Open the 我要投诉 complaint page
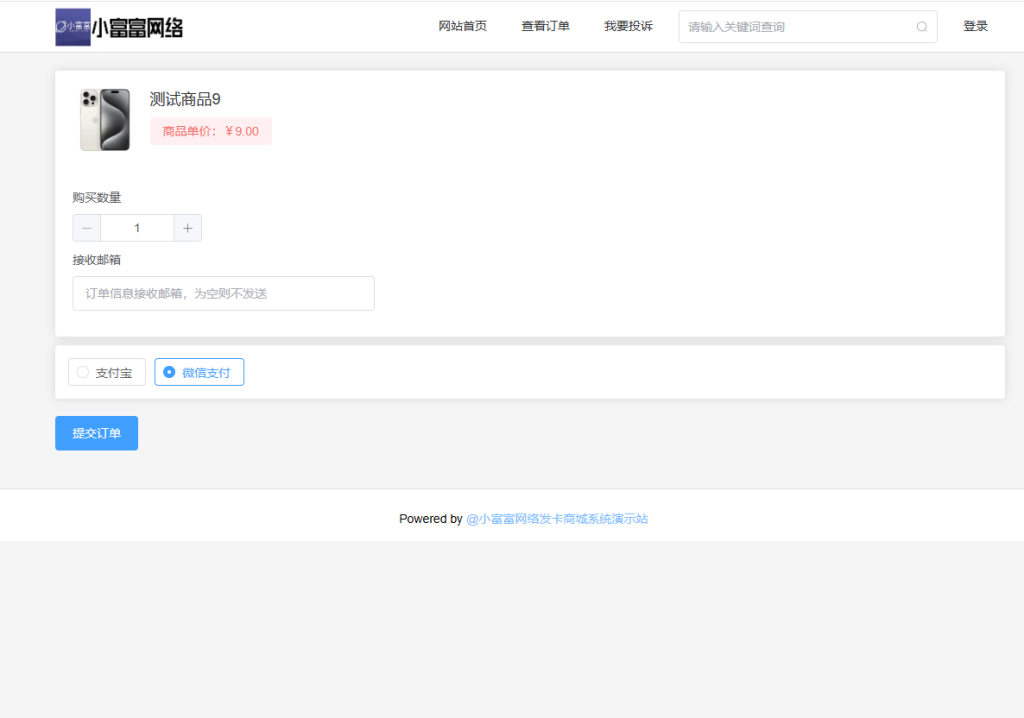 [628, 26]
